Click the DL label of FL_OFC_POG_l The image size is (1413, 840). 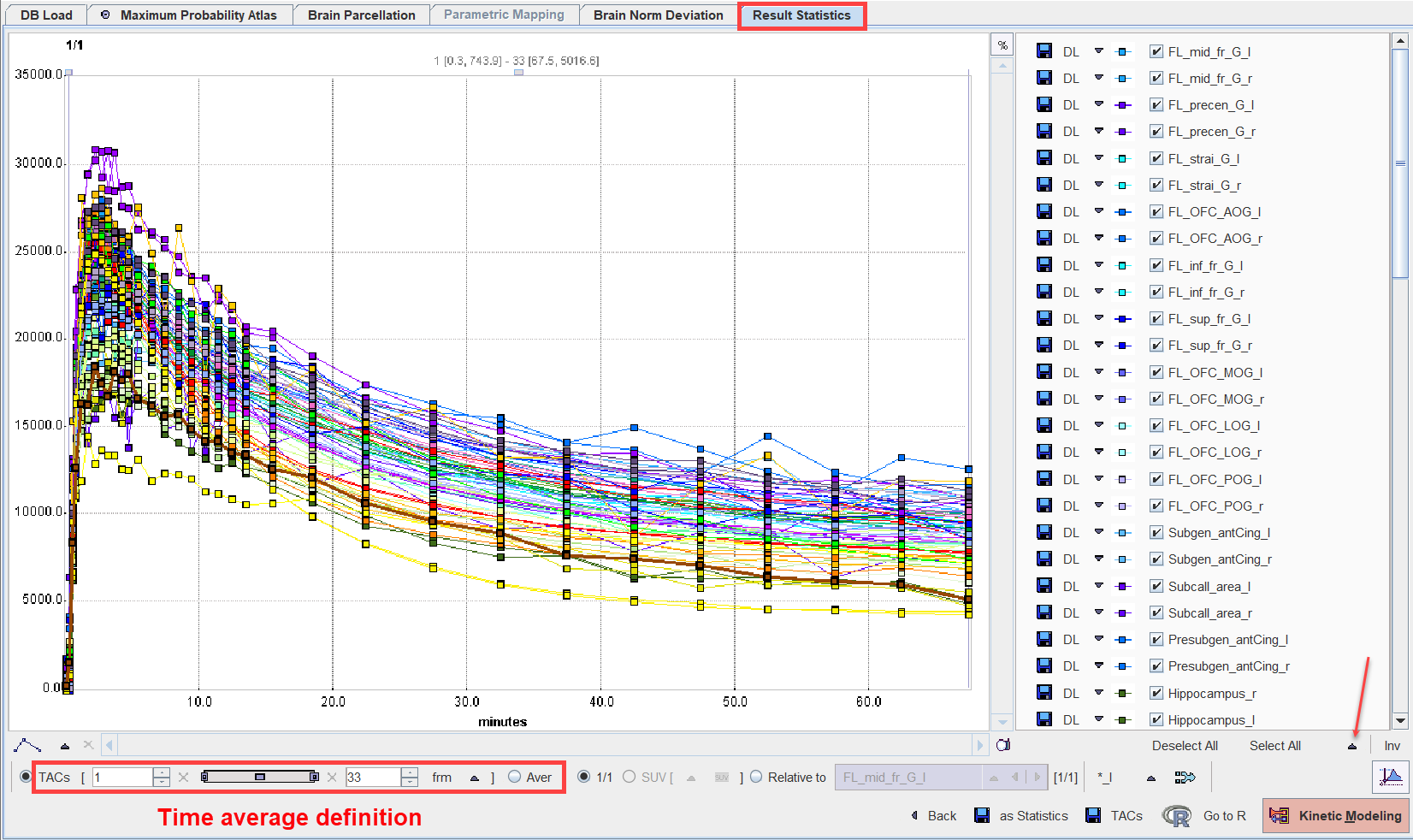(x=1071, y=479)
